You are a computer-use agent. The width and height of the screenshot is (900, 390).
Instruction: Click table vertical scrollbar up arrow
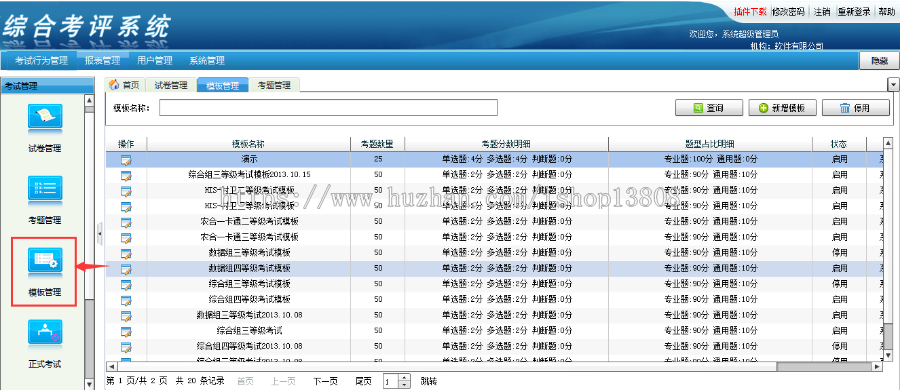[x=888, y=143]
